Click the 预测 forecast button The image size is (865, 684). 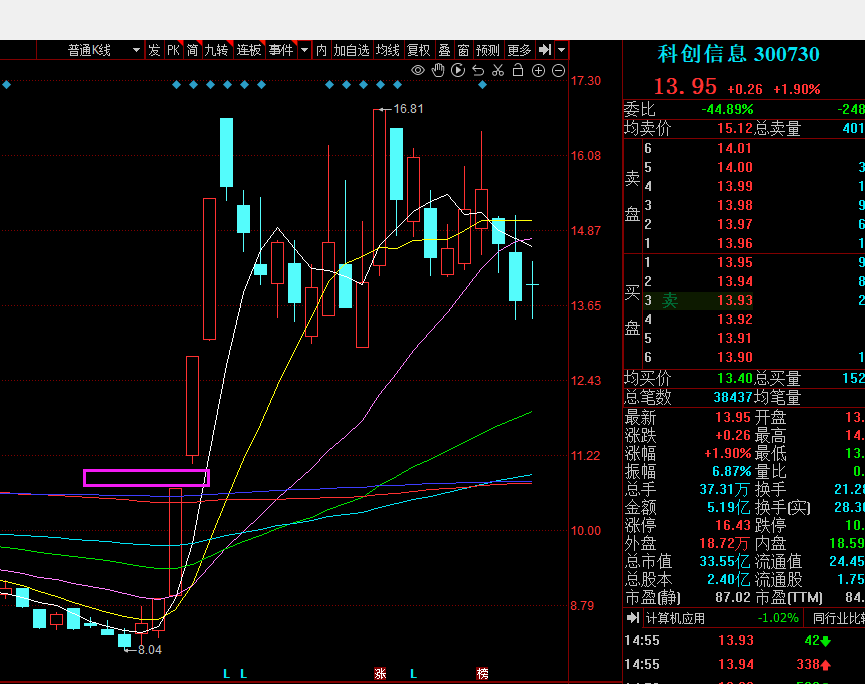[x=488, y=50]
